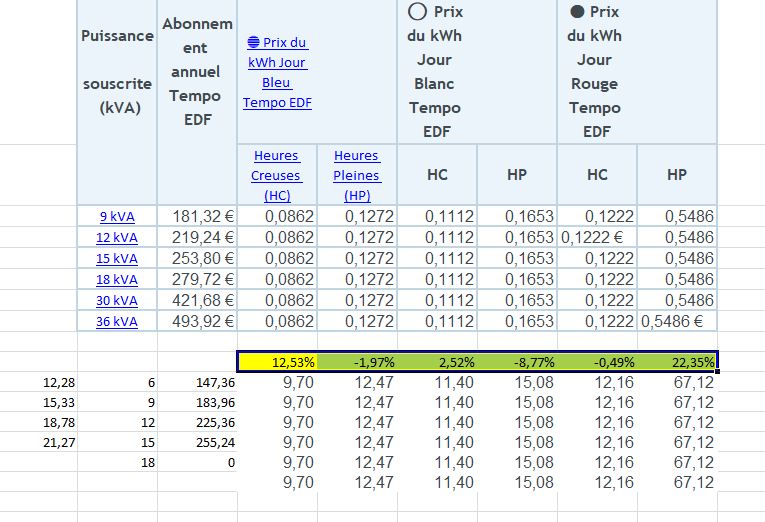Select the green cell showing -0,49%

[x=597, y=362]
